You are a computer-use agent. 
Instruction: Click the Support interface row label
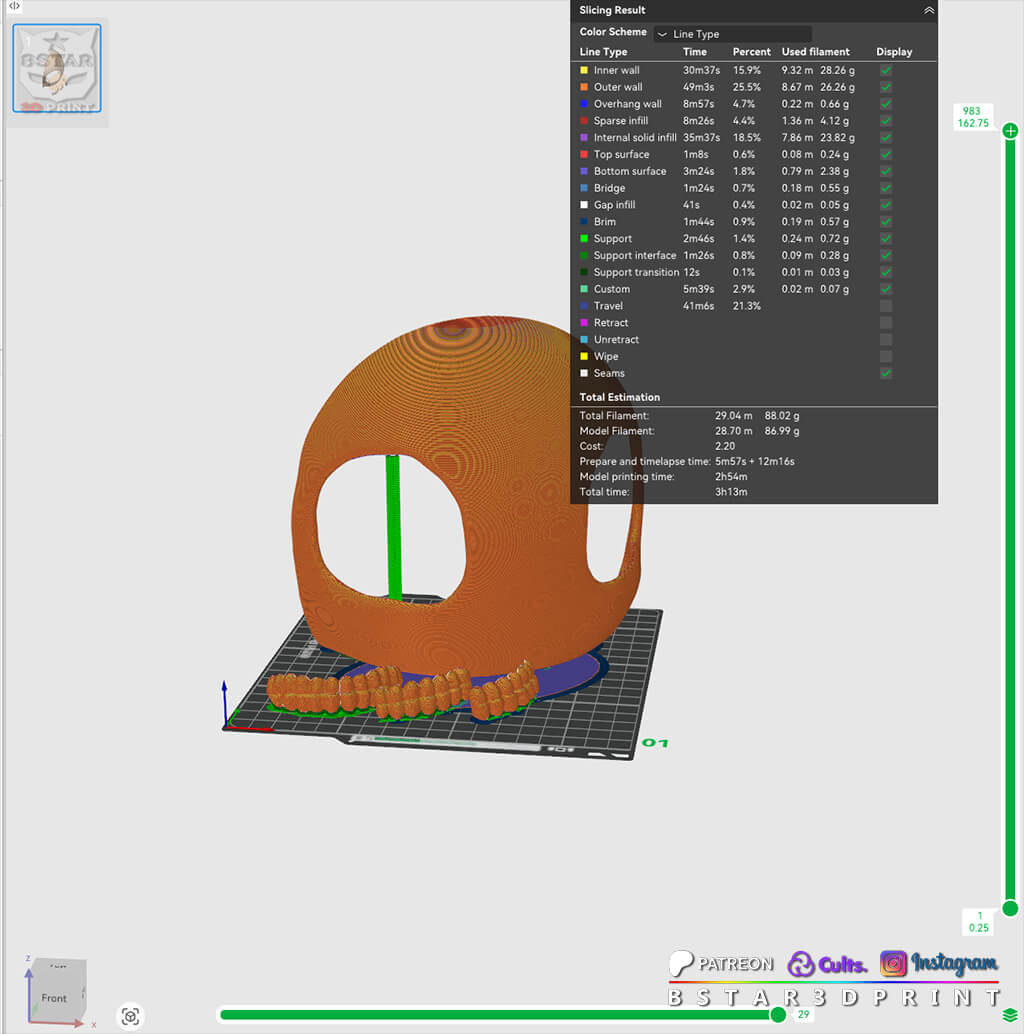point(635,255)
